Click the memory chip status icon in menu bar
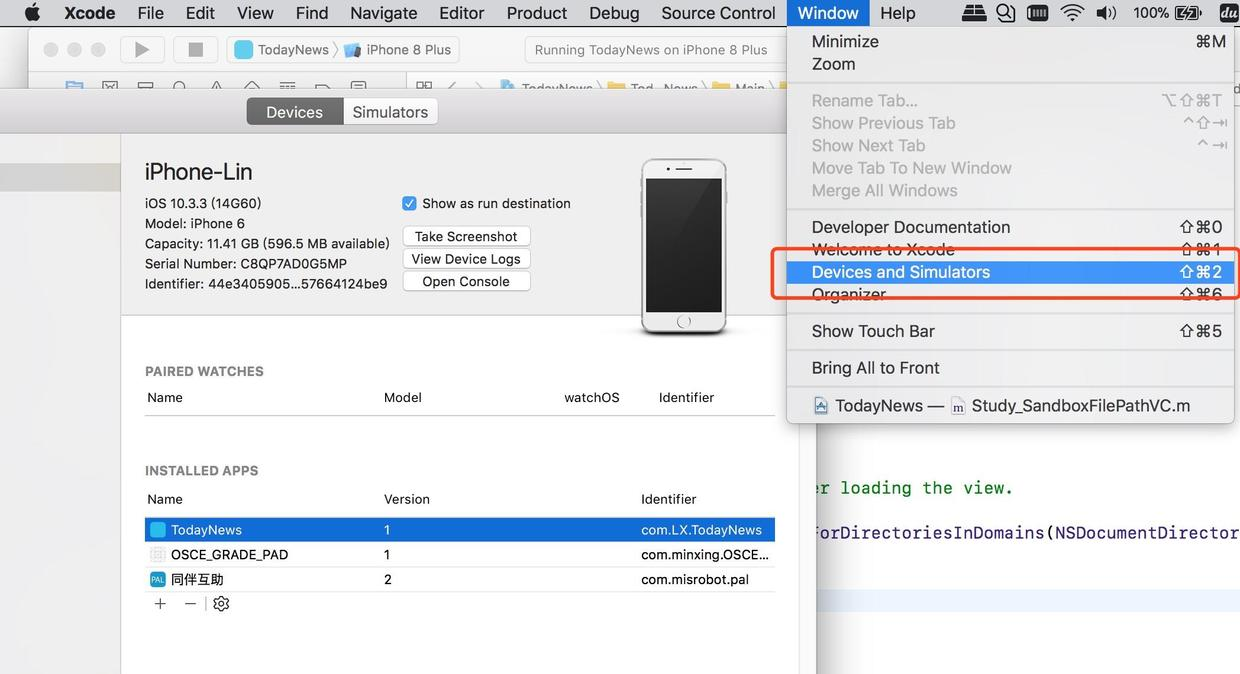The height and width of the screenshot is (674, 1240). (1038, 13)
